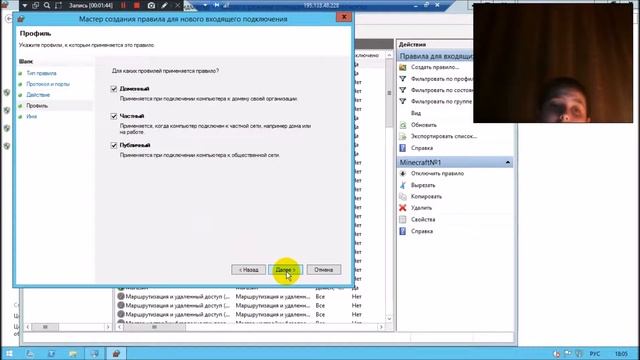
Task: Click the Action Center flag tray icon
Action: coord(568,353)
